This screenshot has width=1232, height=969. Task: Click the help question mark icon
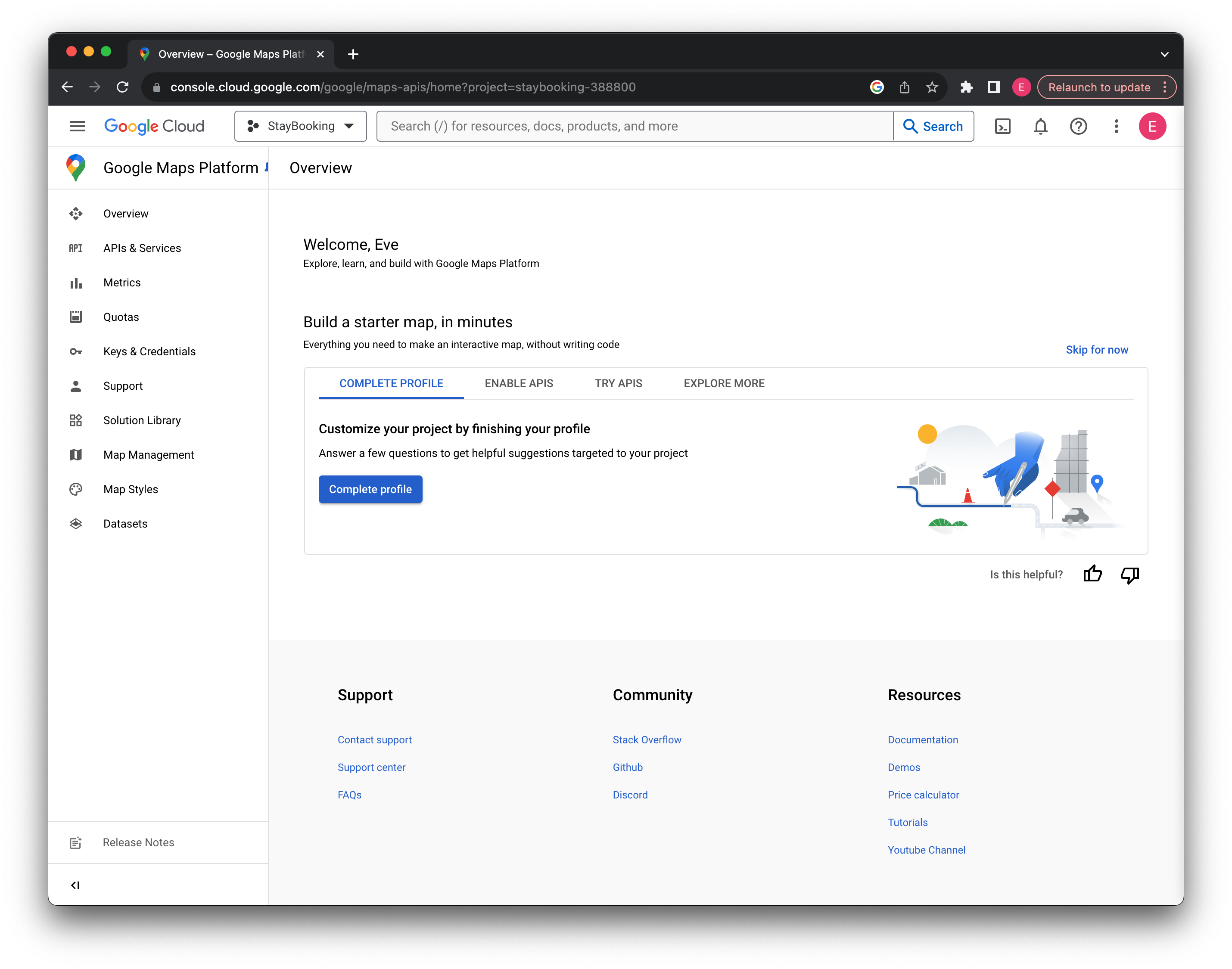1078,126
